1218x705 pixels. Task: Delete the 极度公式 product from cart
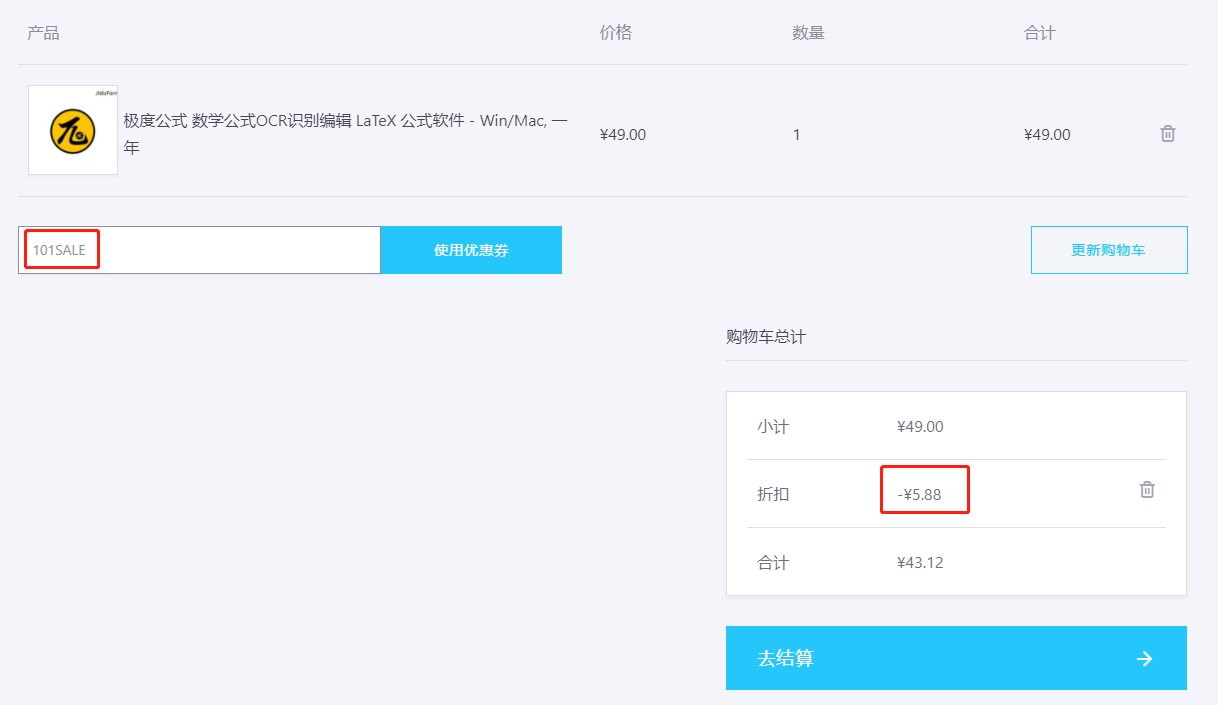pos(1167,134)
